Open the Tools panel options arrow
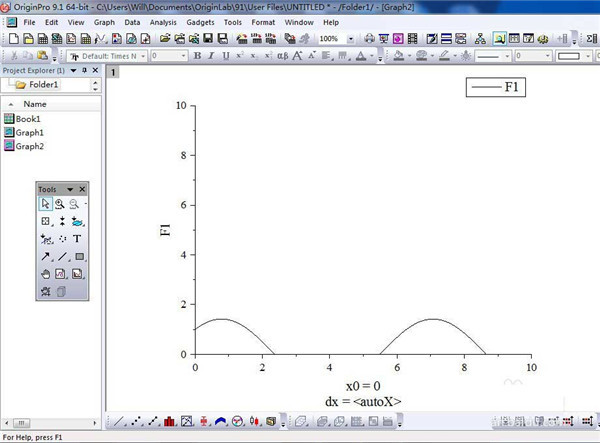 click(70, 189)
